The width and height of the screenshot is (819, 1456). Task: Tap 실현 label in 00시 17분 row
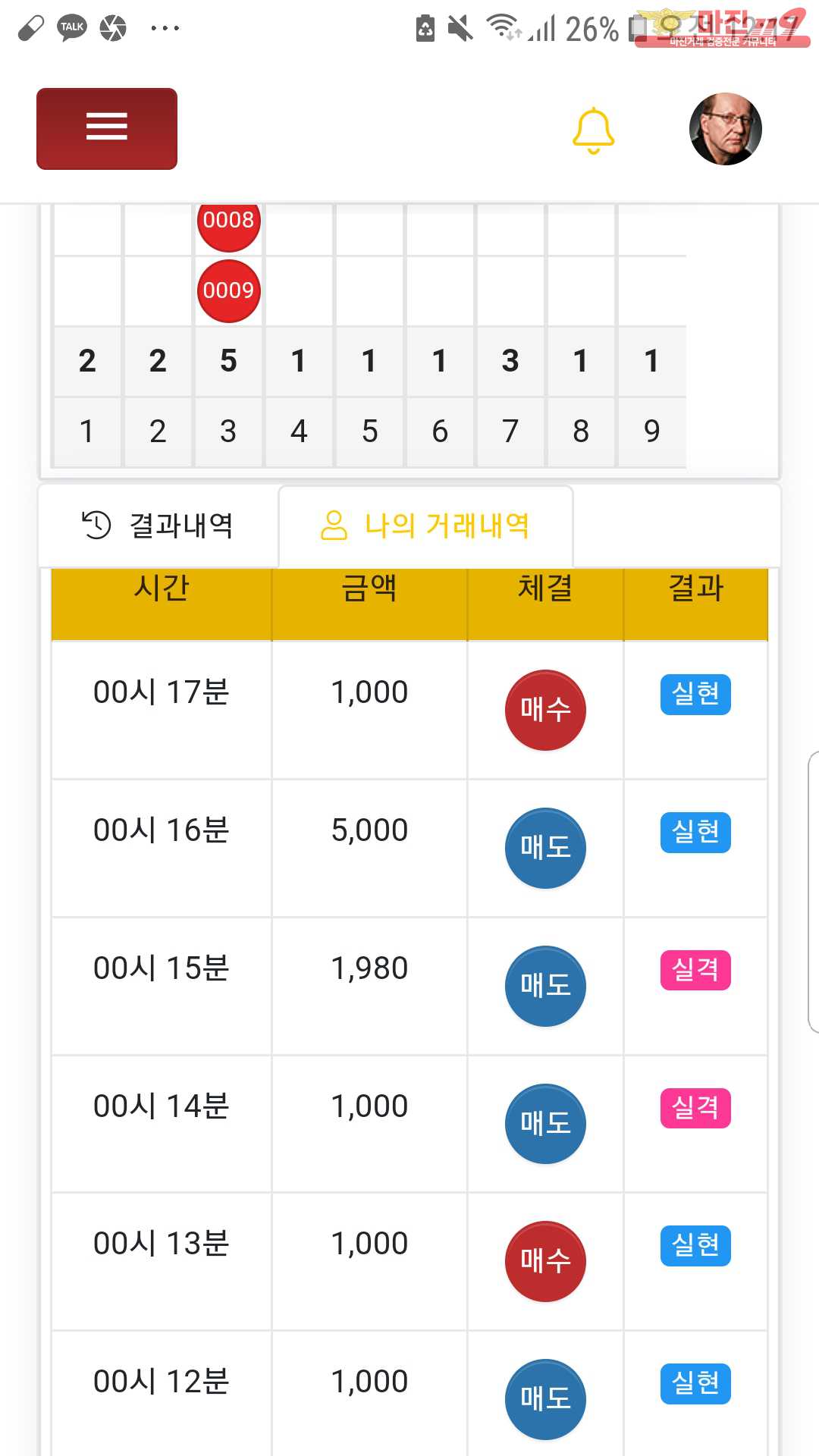pyautogui.click(x=695, y=694)
